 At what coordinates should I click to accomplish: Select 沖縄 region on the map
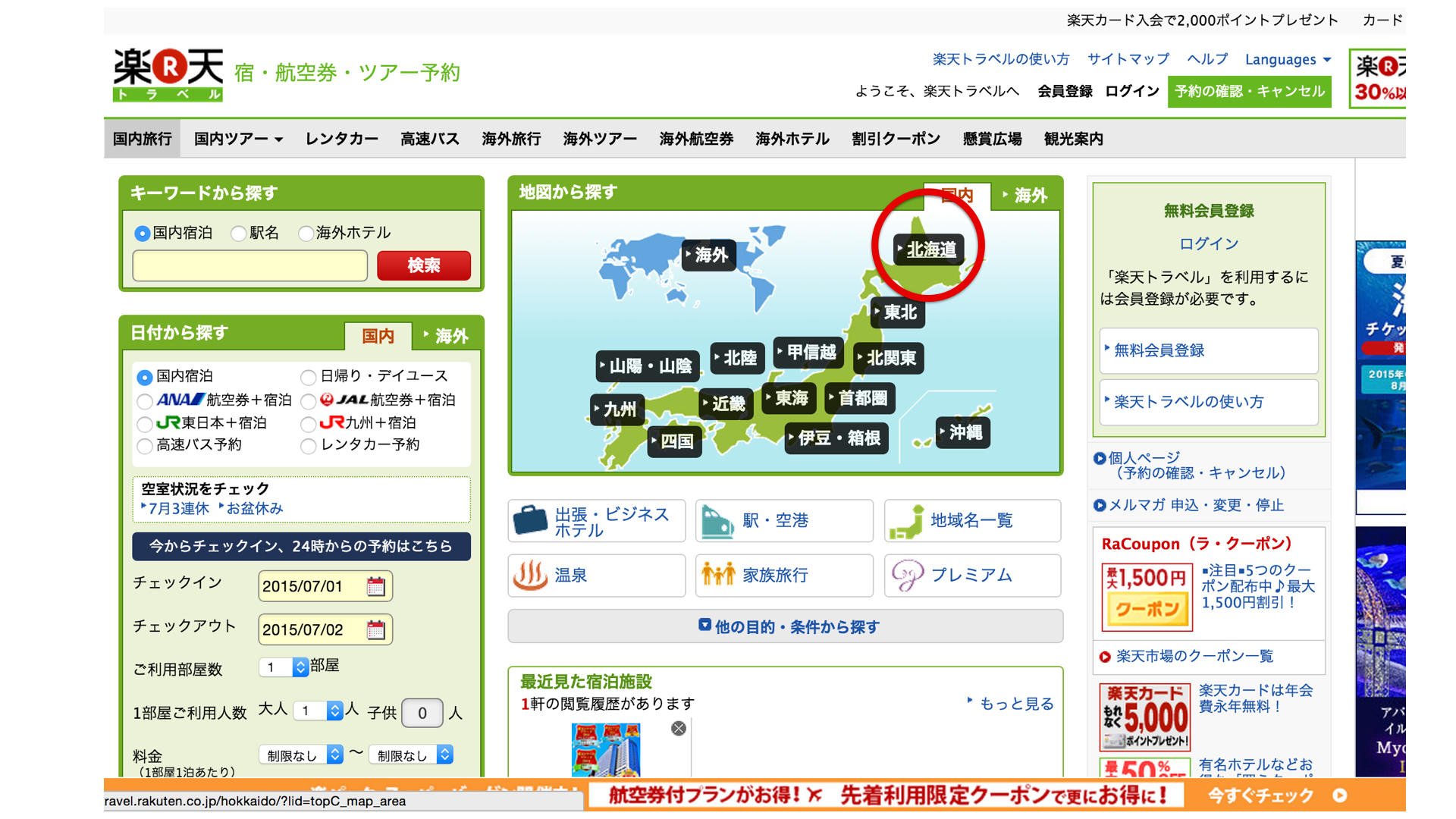tap(963, 432)
